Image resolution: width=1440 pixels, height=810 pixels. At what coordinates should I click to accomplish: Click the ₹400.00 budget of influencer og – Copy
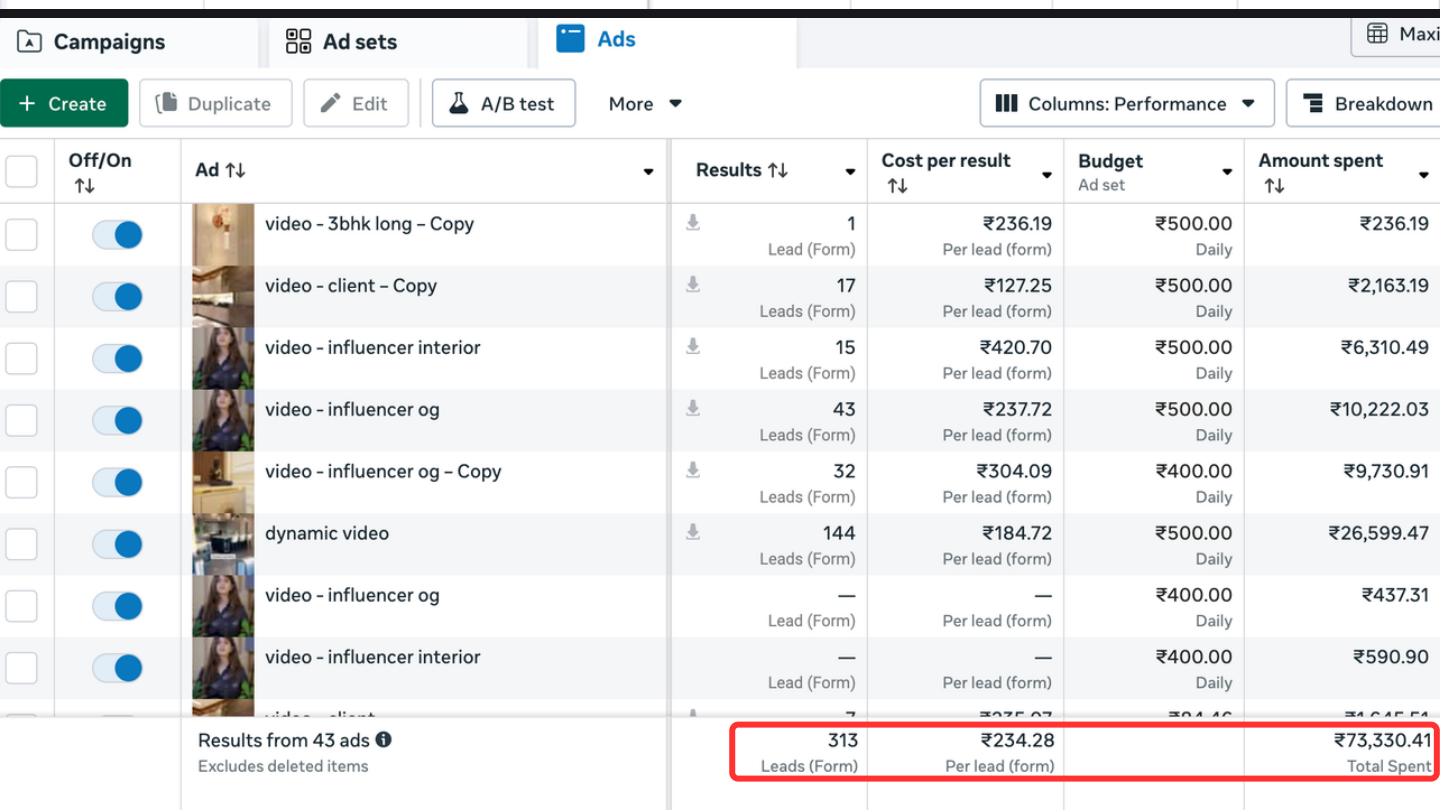1194,471
